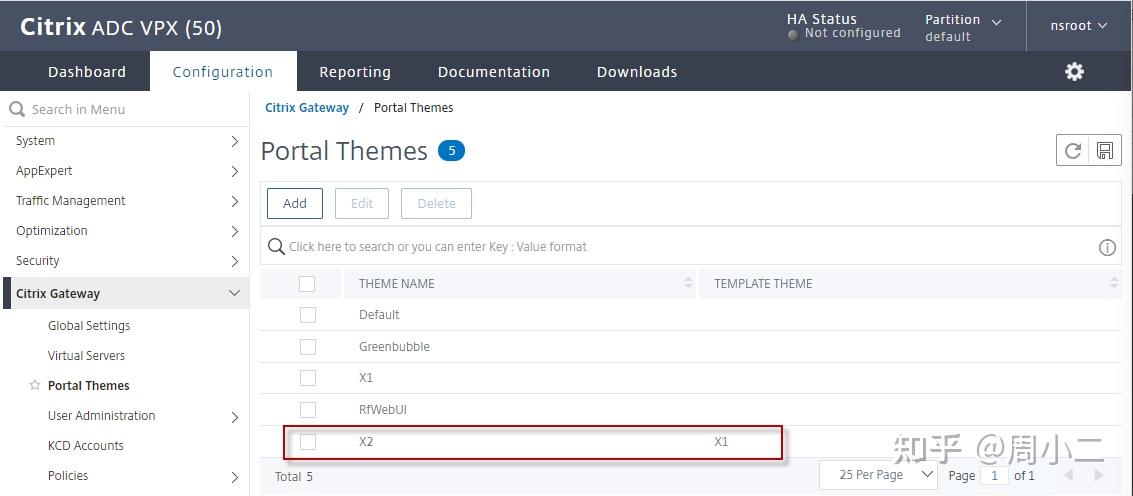Open the 25 Per Page dropdown
Viewport: 1133px width, 496px height.
coord(879,475)
